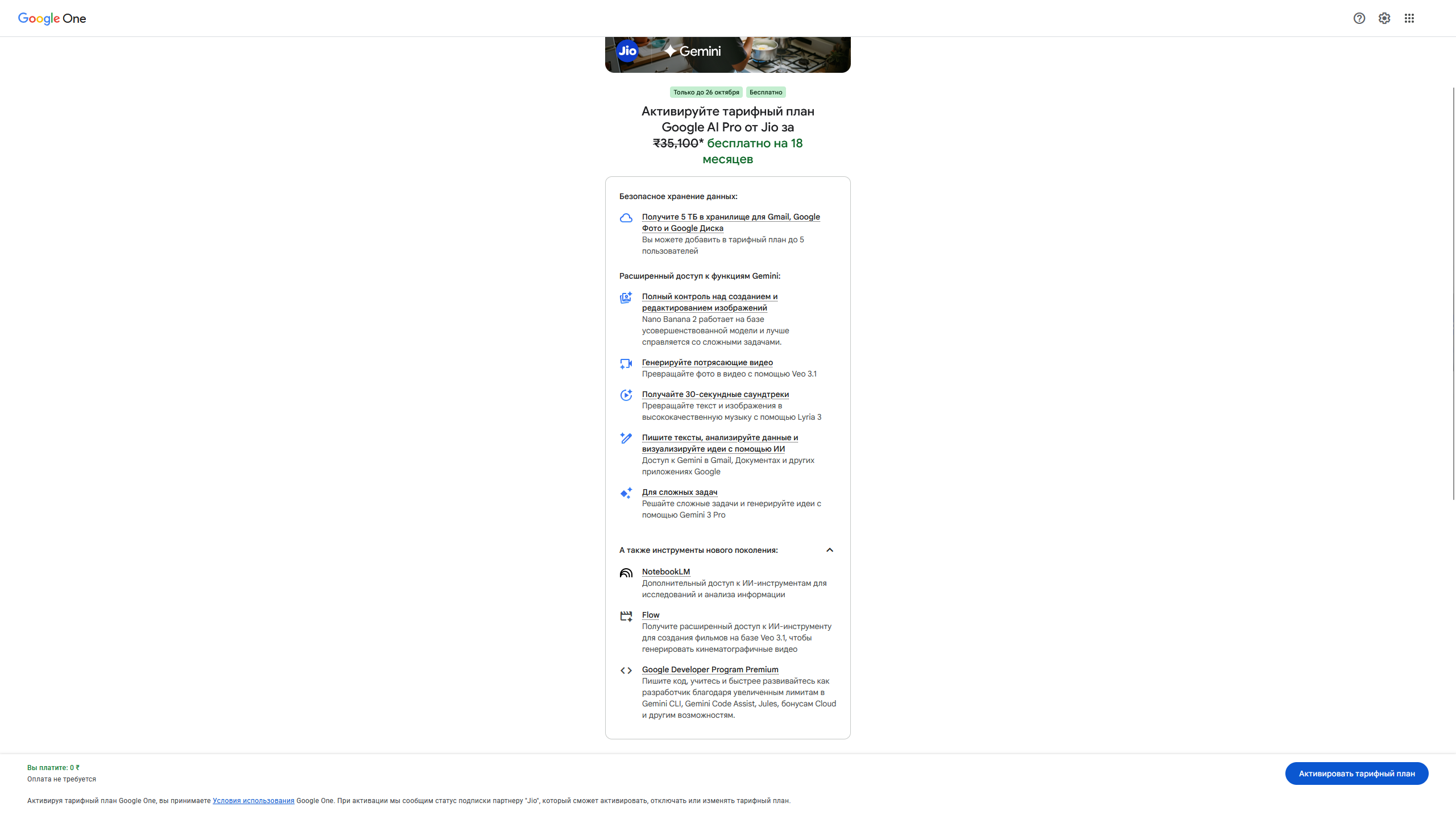Viewport: 1456px width, 819px height.
Task: Click the AI writing pen icon
Action: tap(626, 438)
